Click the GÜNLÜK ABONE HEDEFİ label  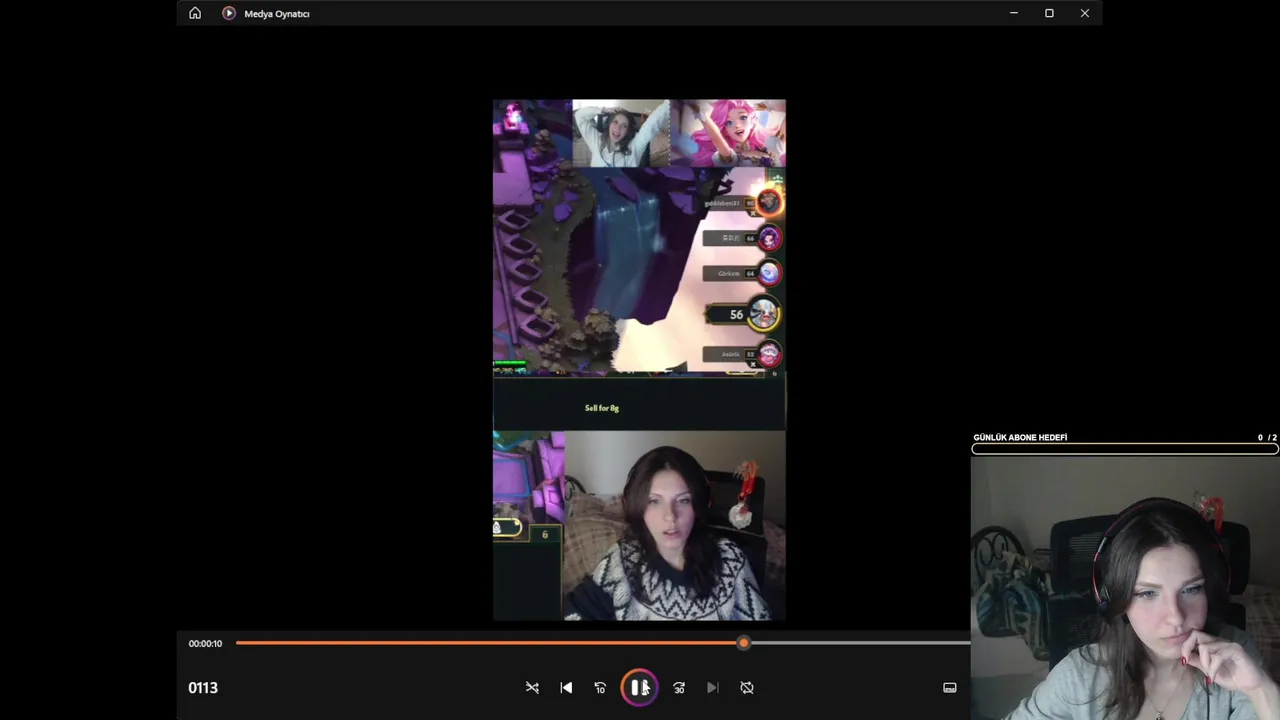(x=1020, y=437)
